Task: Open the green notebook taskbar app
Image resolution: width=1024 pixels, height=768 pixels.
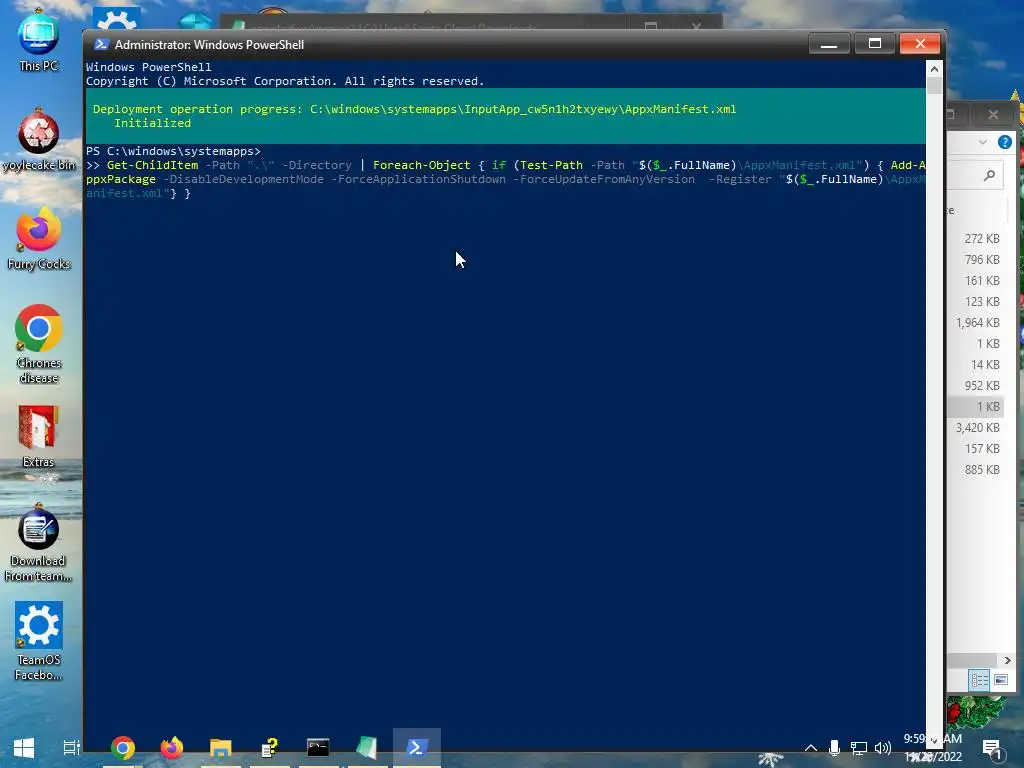Action: point(368,748)
